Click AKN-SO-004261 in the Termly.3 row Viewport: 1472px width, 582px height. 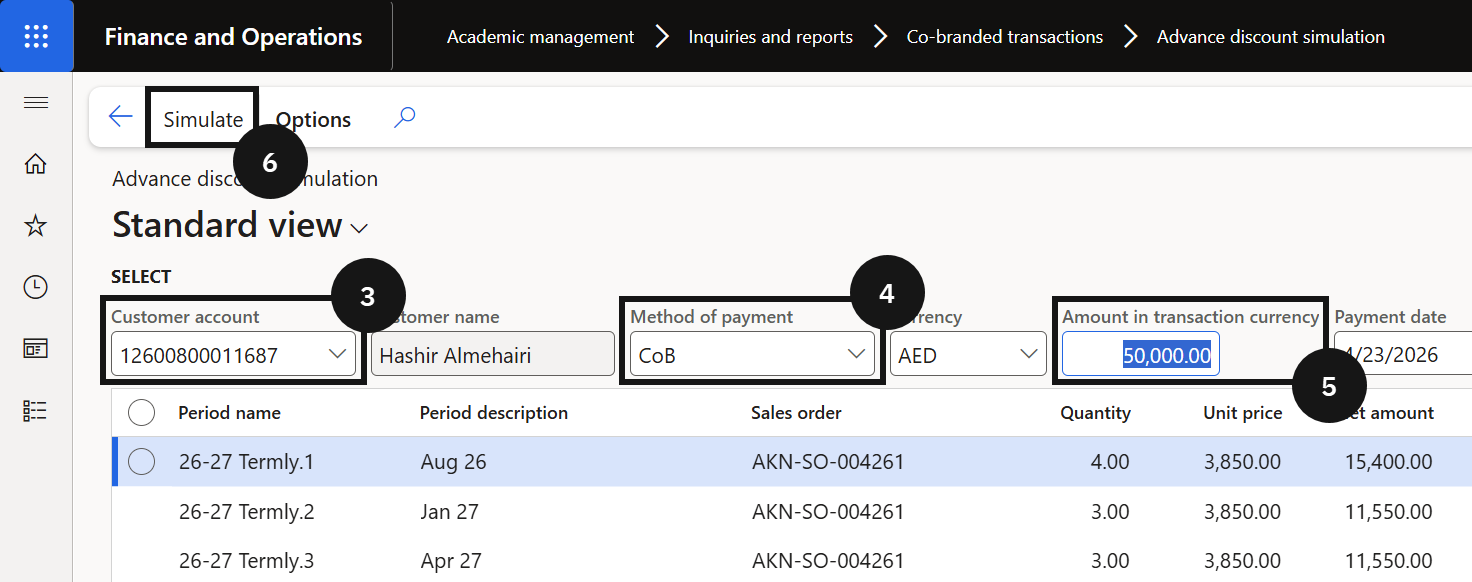pos(827,561)
